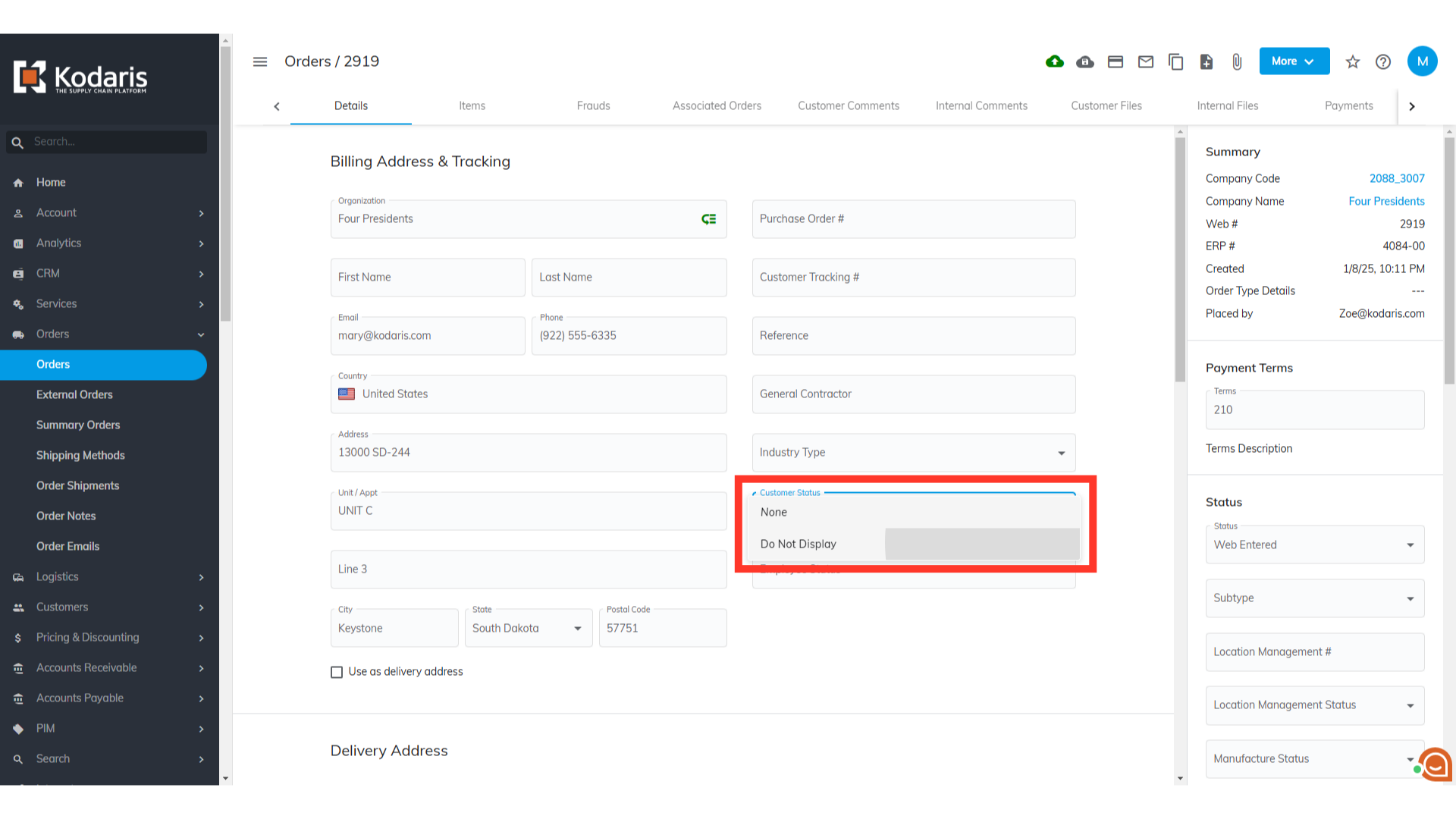Click the email envelope icon
Screen dimensions: 1456x819
point(1146,61)
